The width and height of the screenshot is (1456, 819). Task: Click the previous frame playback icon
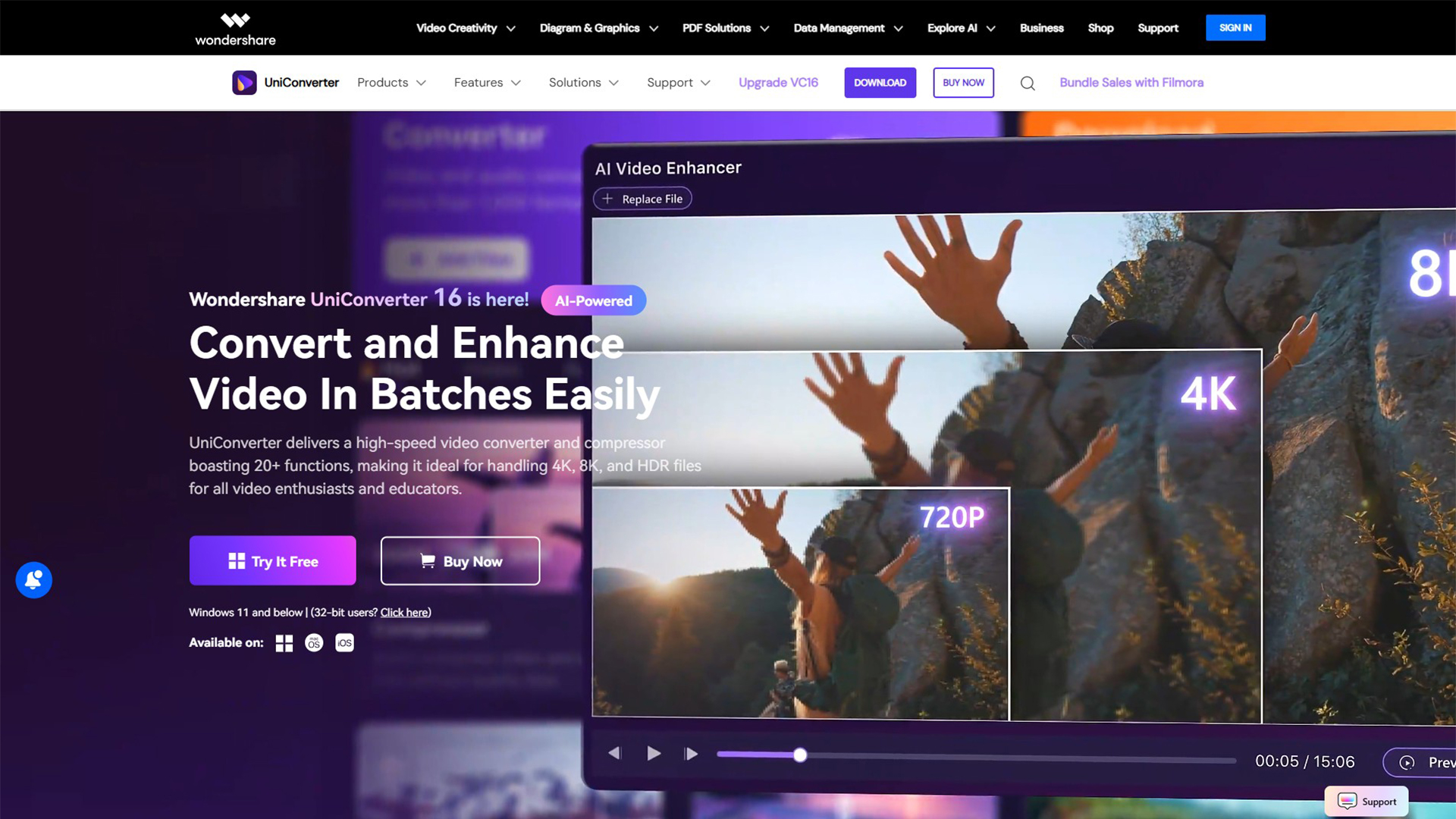(615, 753)
